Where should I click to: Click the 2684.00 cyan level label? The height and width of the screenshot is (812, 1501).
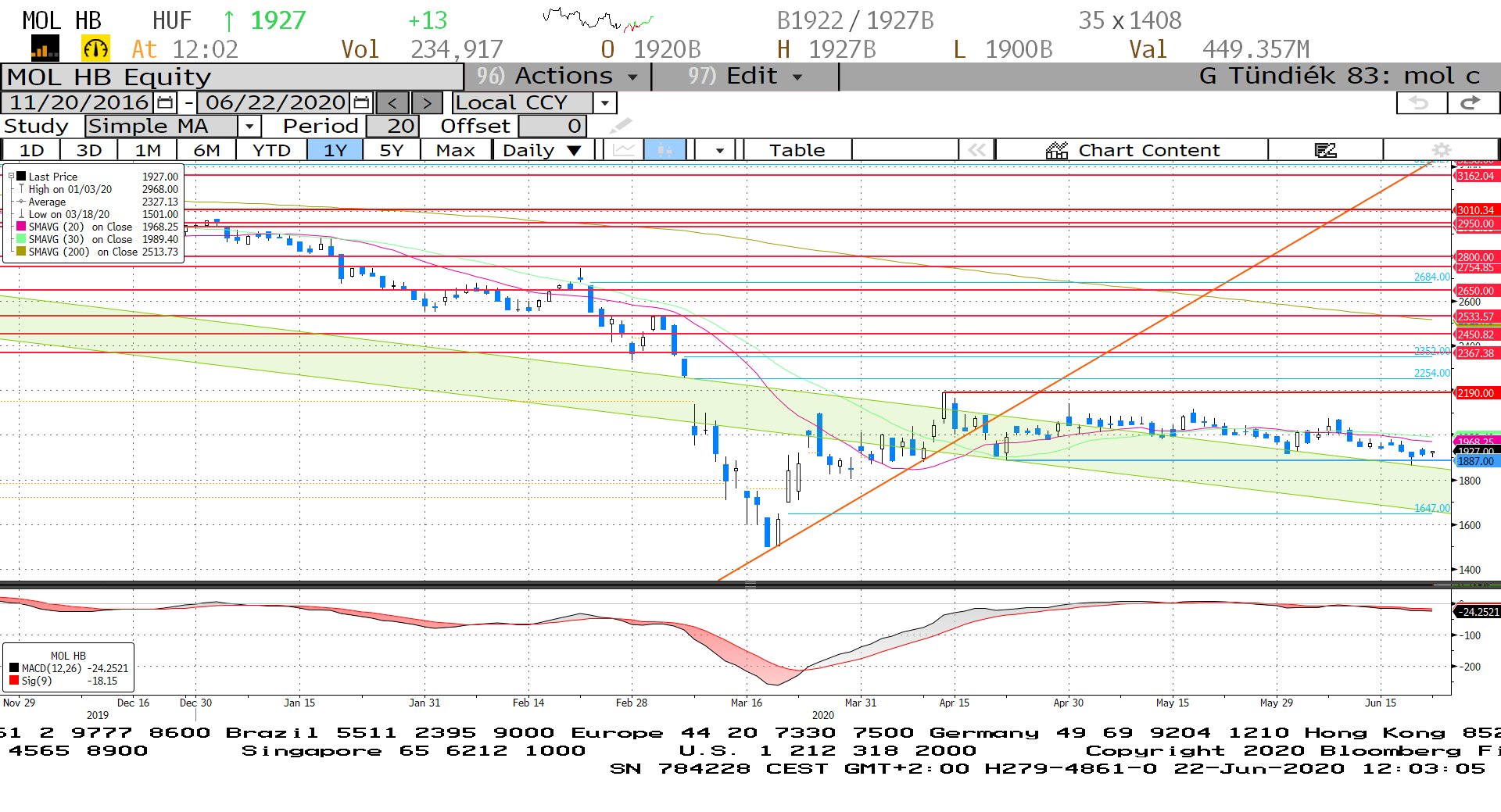1431,277
